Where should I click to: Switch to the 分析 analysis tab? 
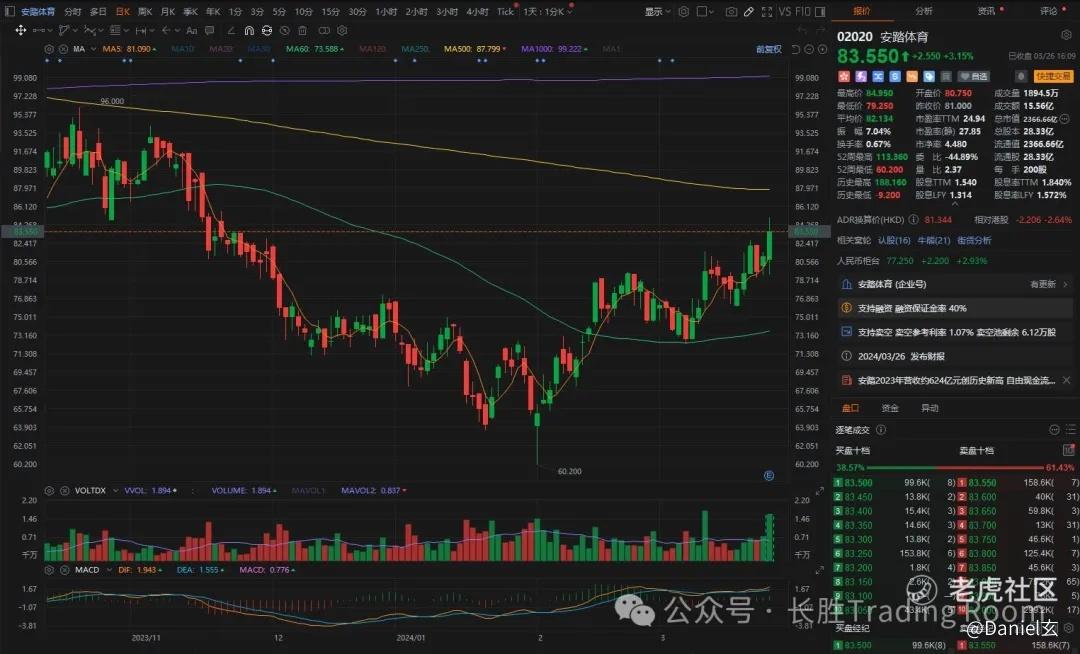tap(924, 11)
